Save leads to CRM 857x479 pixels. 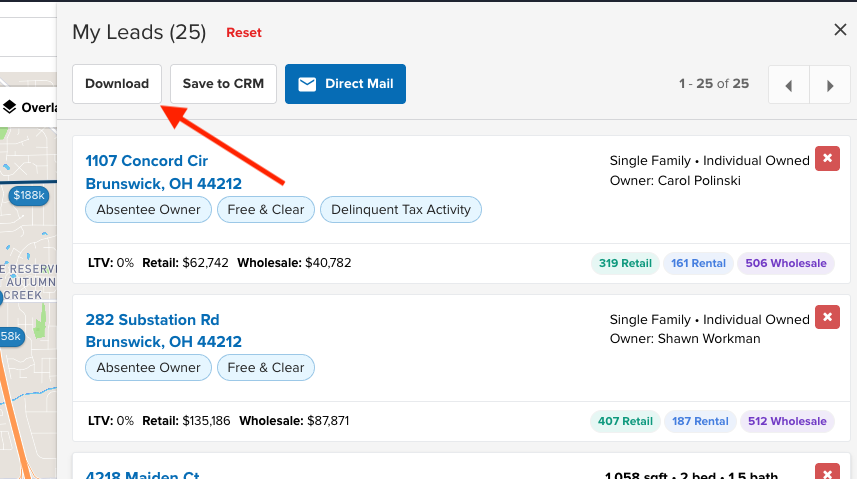point(223,84)
